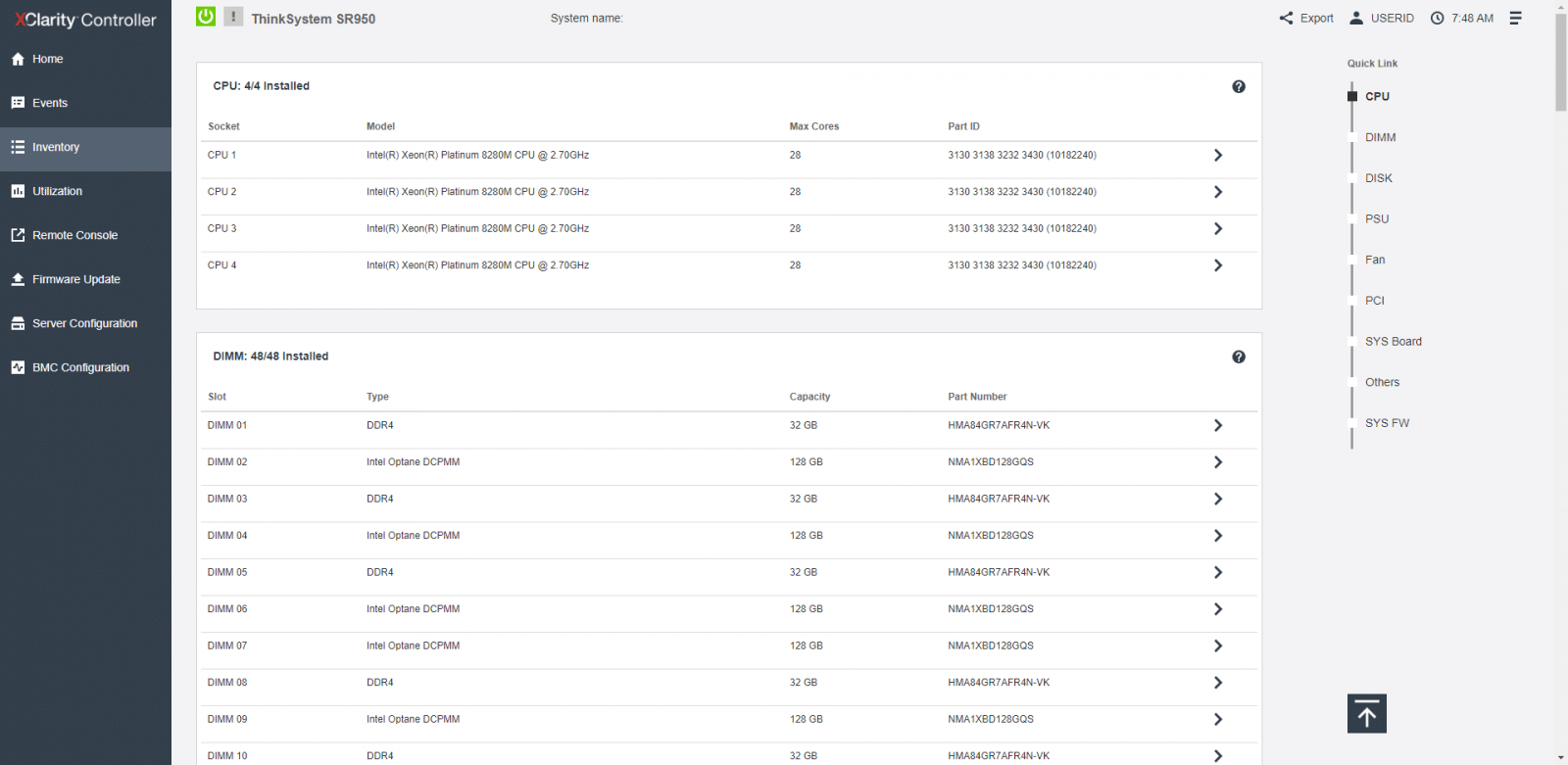Open Server Configuration in the sidebar
Screen dimensions: 1568x765
pyautogui.click(x=85, y=323)
